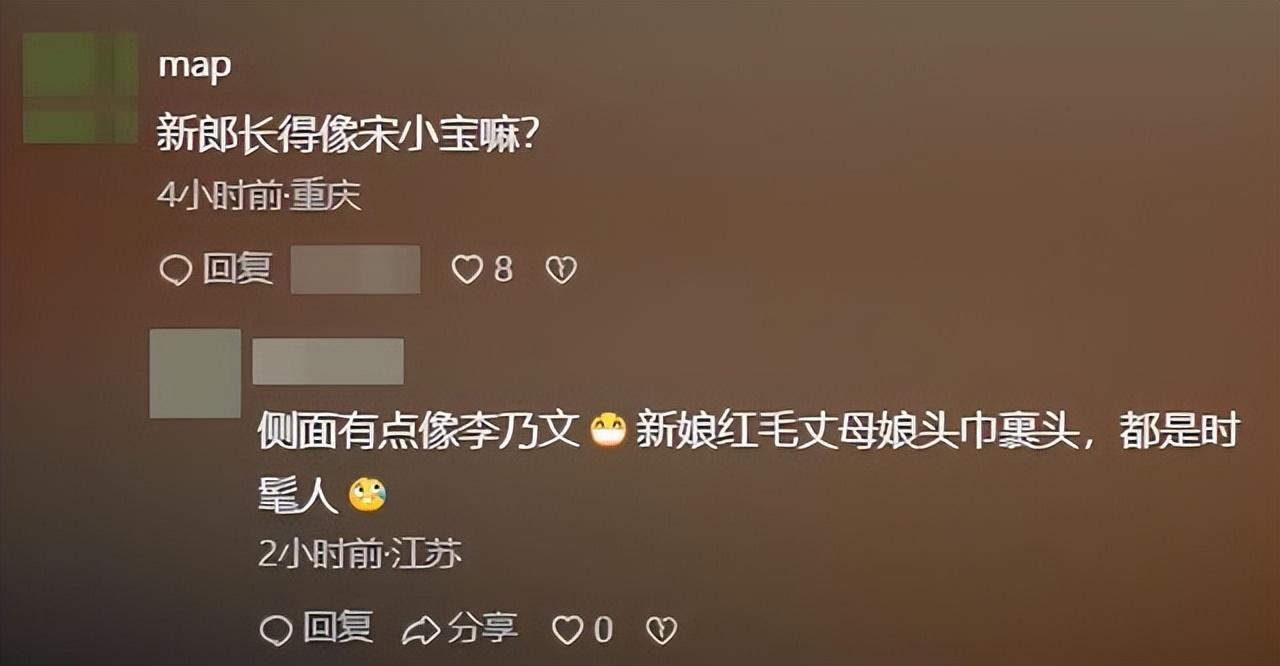Viewport: 1280px width, 666px height.
Task: Click map's green blurred avatar
Action: (x=80, y=87)
